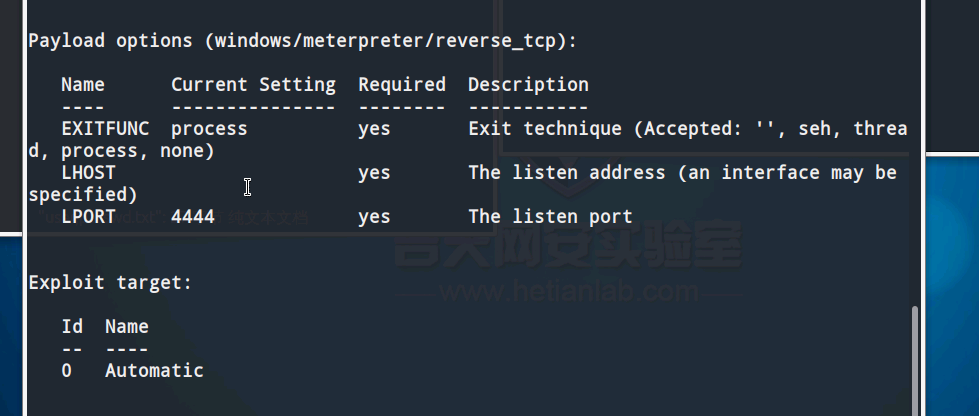
Task: Click the LHOST option name
Action: click(88, 173)
